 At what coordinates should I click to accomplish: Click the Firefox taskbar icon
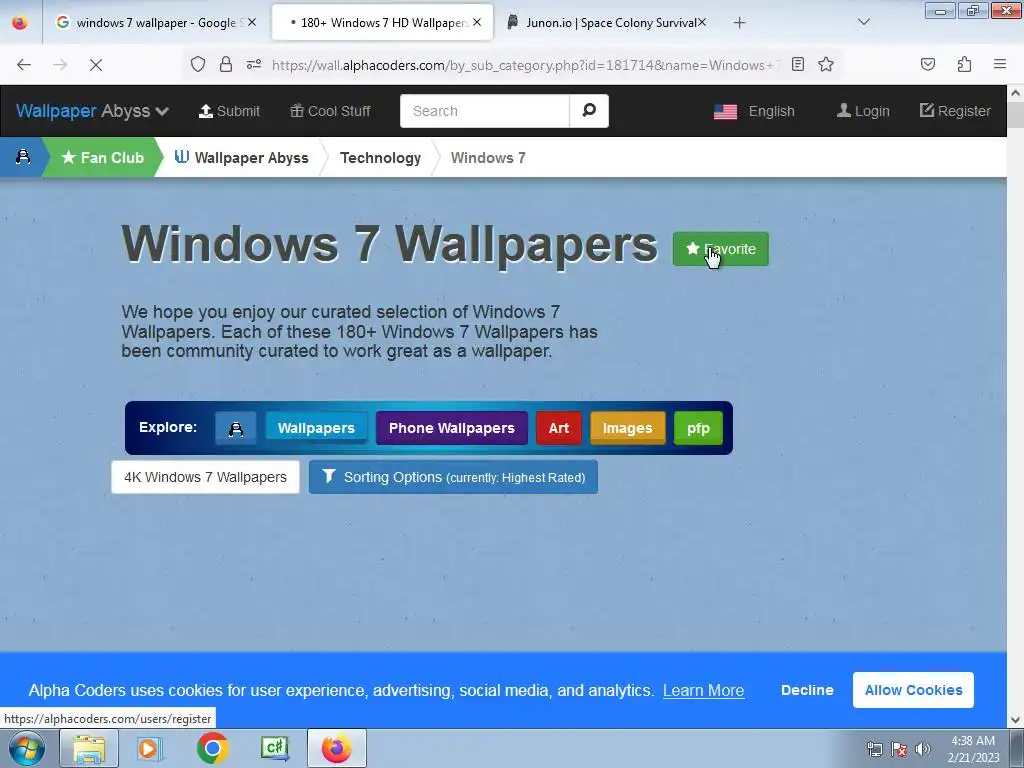click(x=336, y=748)
